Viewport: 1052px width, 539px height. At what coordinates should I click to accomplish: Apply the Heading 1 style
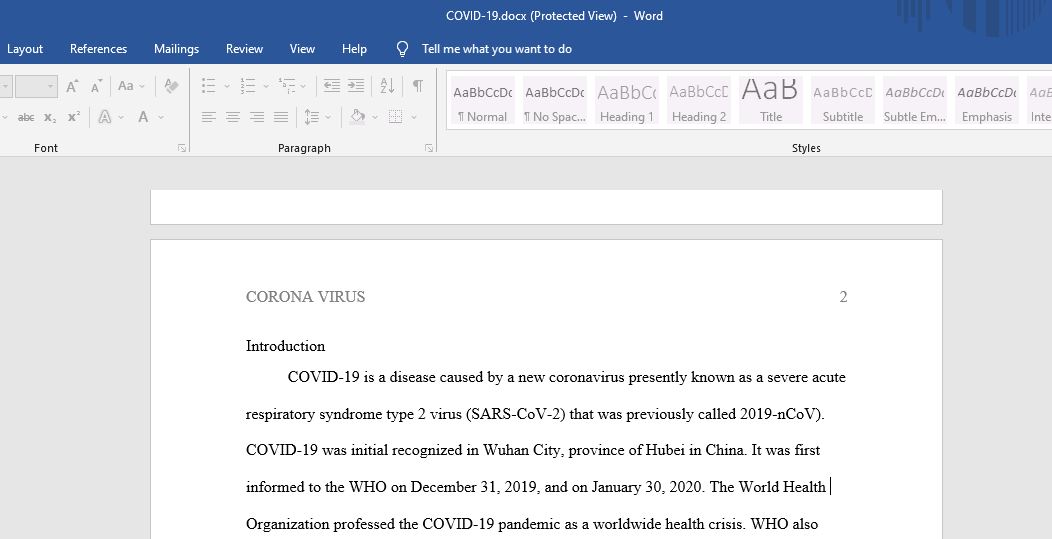(627, 101)
